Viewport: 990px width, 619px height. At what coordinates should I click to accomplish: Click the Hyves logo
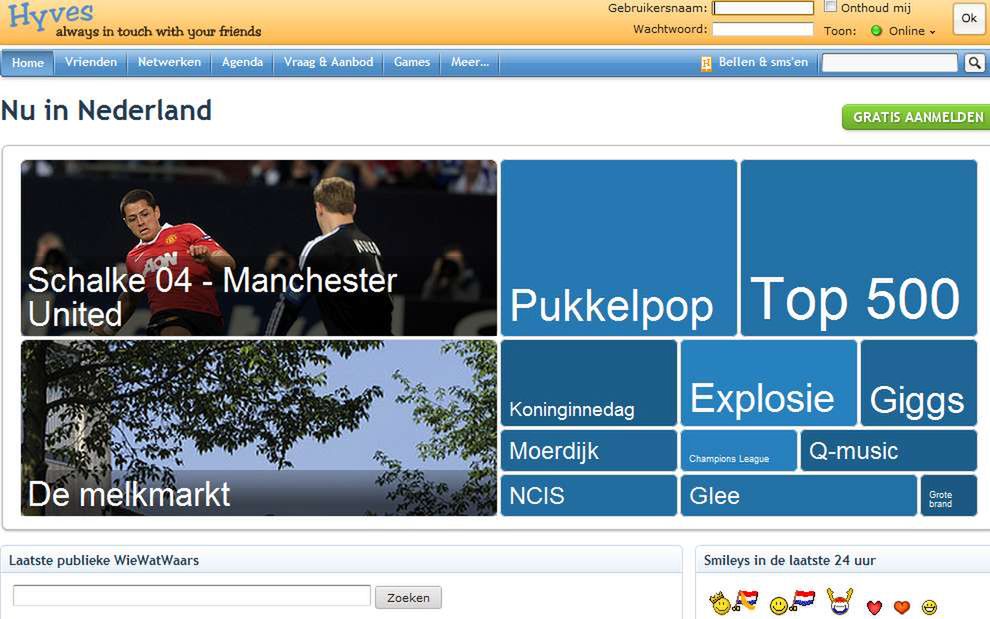51,15
